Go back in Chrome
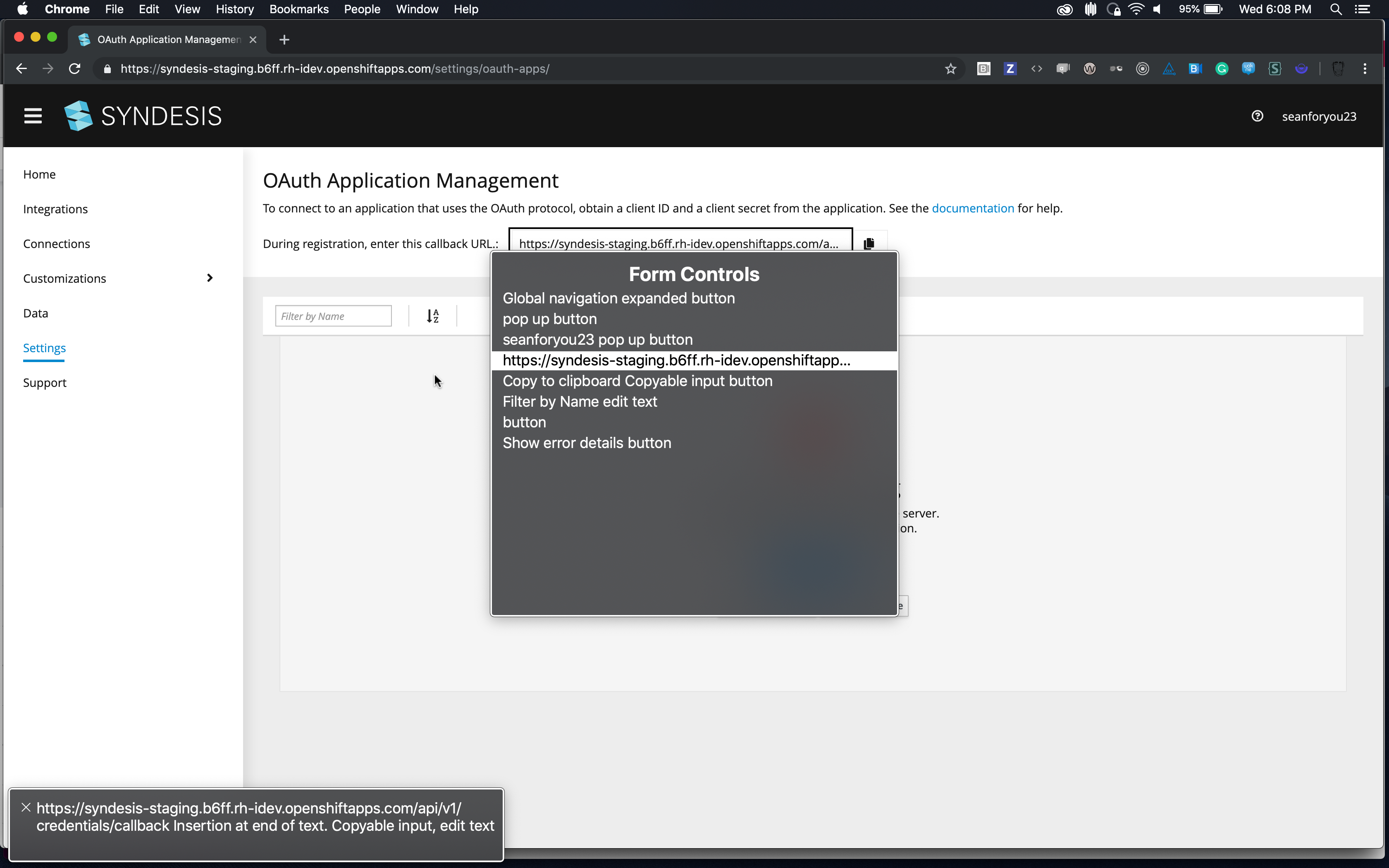Screen dimensions: 1389x868 point(21,68)
